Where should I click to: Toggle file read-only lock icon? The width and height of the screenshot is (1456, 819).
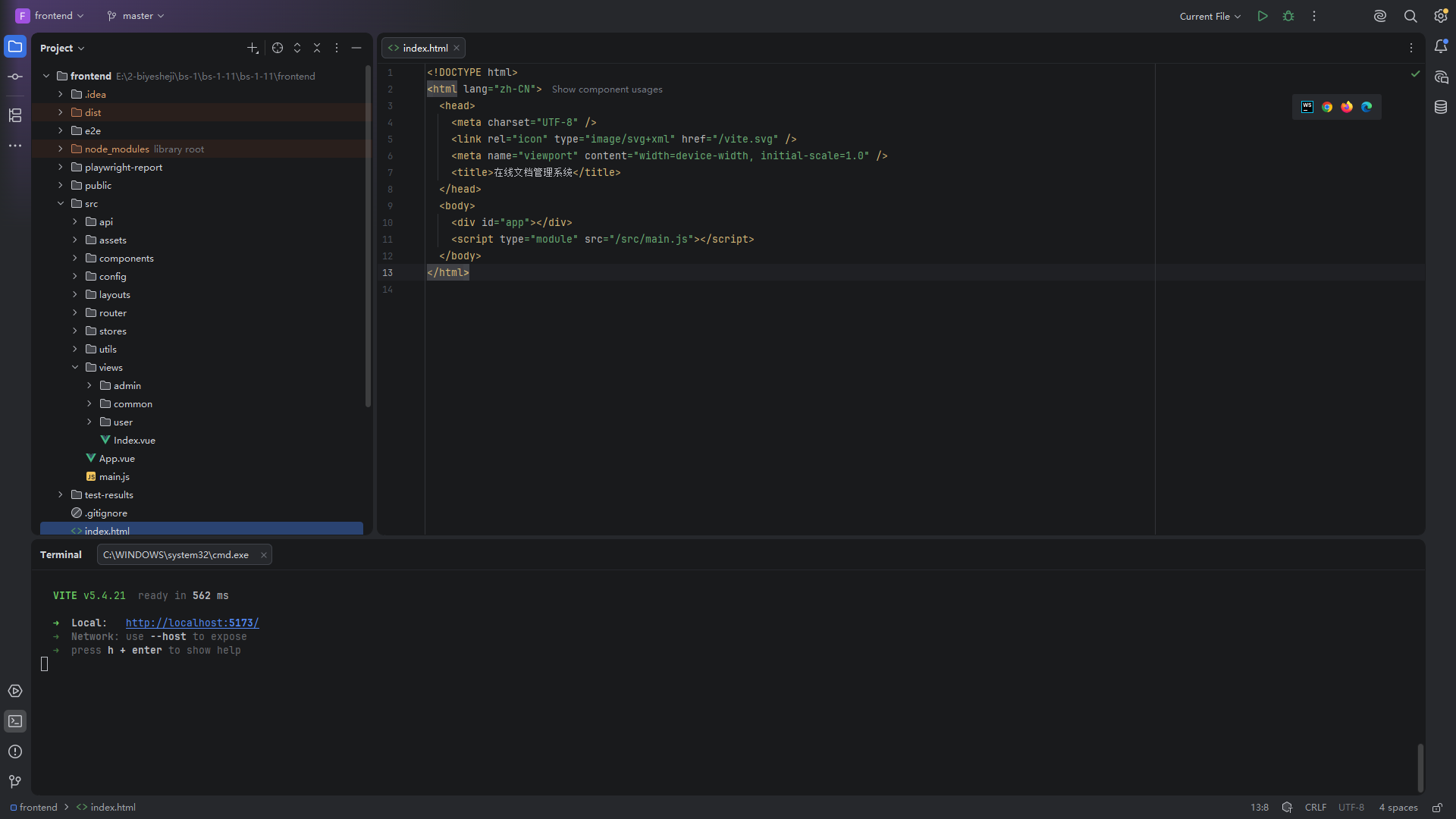tap(1437, 808)
